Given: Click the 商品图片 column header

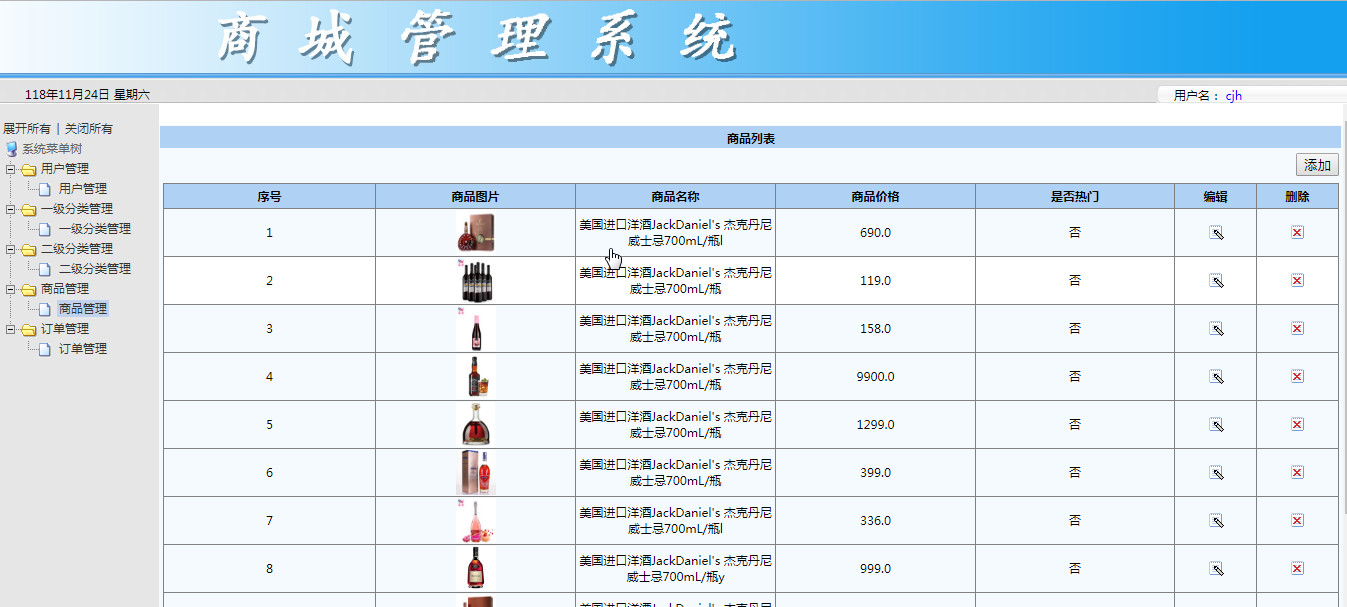Looking at the screenshot, I should pyautogui.click(x=475, y=197).
